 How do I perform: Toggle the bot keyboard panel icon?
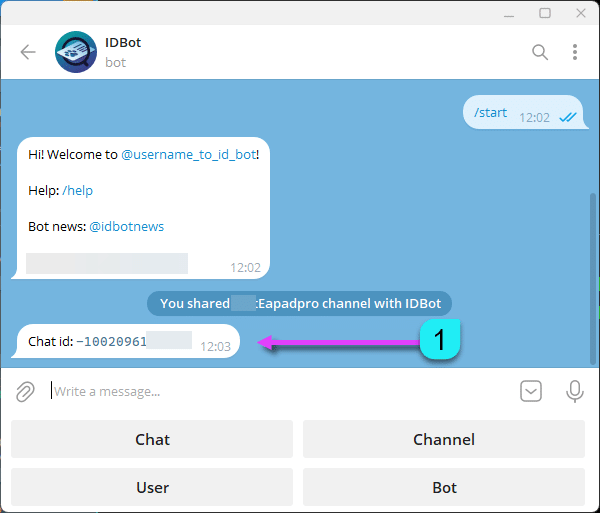coord(531,392)
